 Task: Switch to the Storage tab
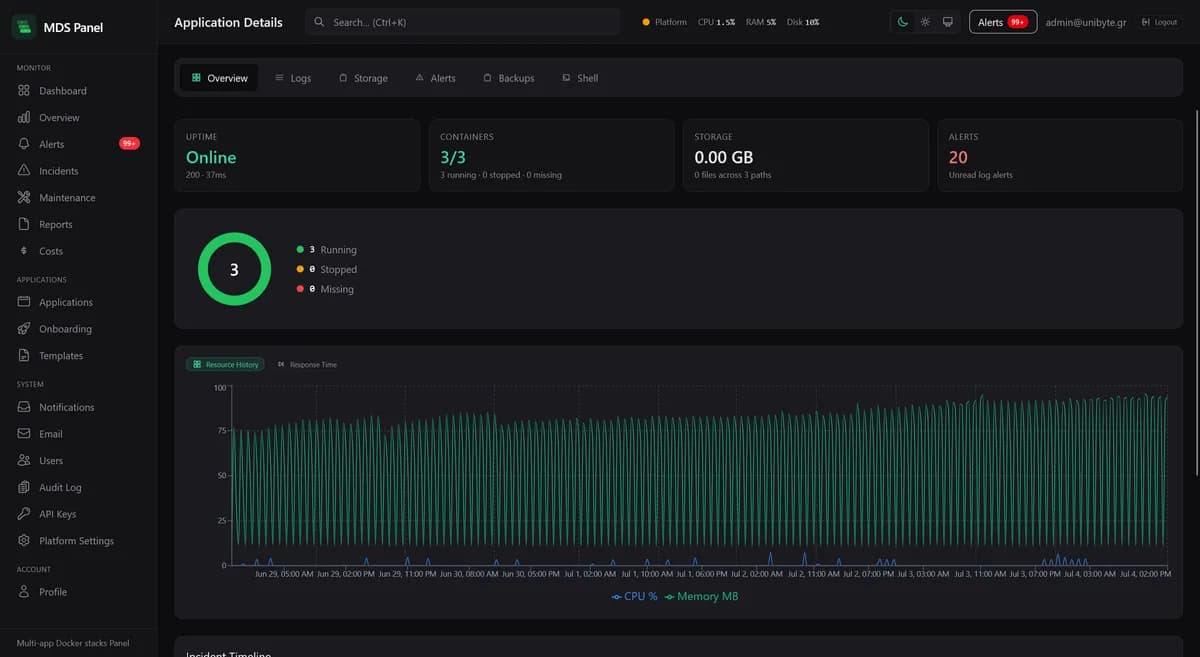coord(363,78)
